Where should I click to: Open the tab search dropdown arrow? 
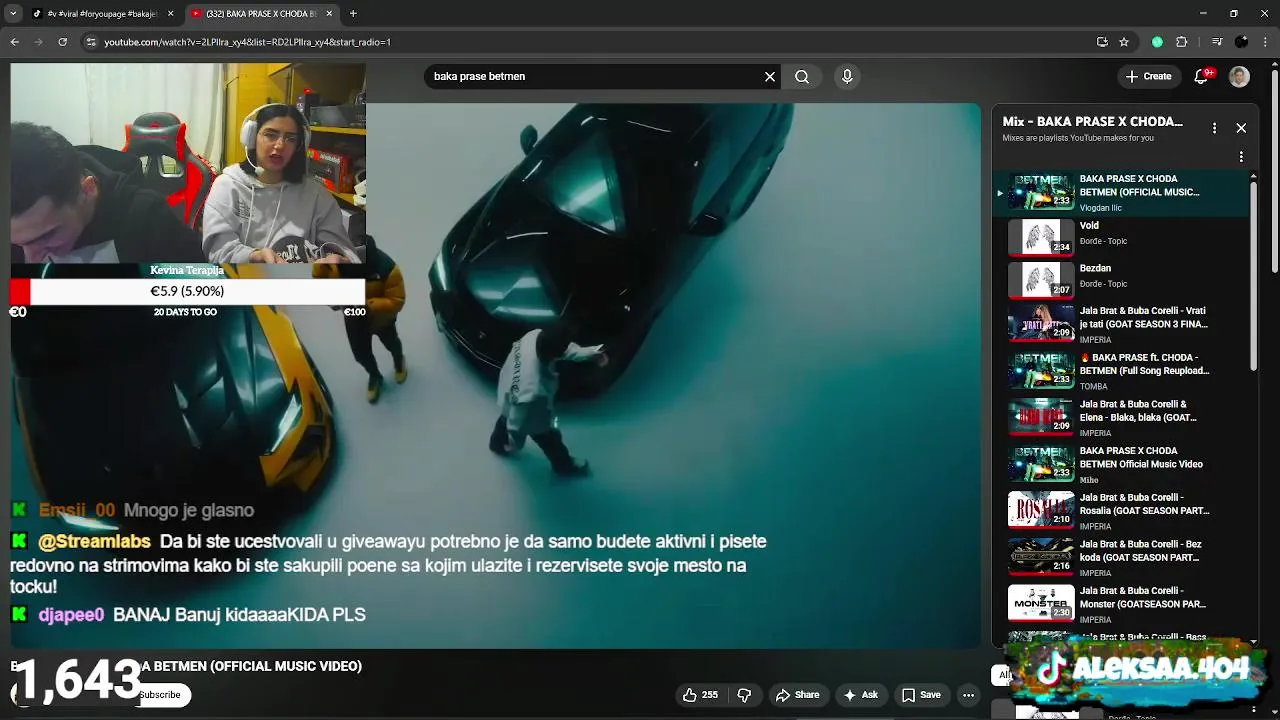tap(13, 13)
